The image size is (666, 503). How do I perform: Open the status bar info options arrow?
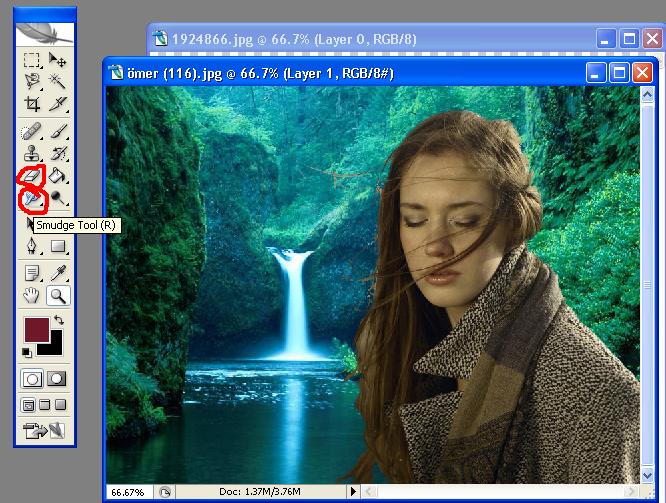click(353, 492)
